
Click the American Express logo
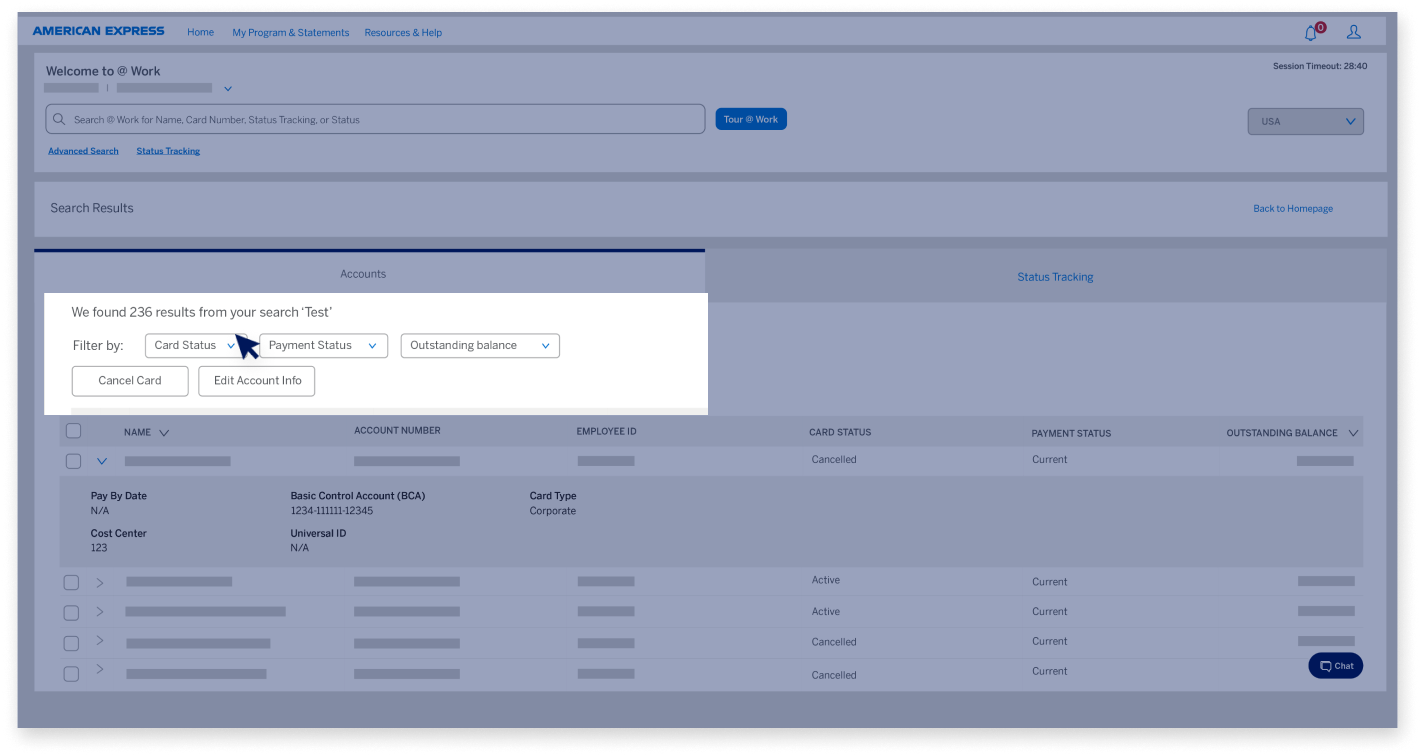pyautogui.click(x=98, y=31)
